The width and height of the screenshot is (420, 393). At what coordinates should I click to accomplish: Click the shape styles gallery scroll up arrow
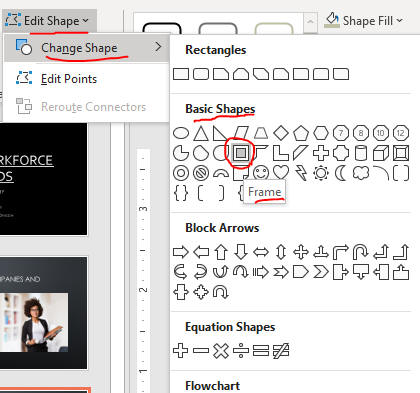tap(310, 22)
